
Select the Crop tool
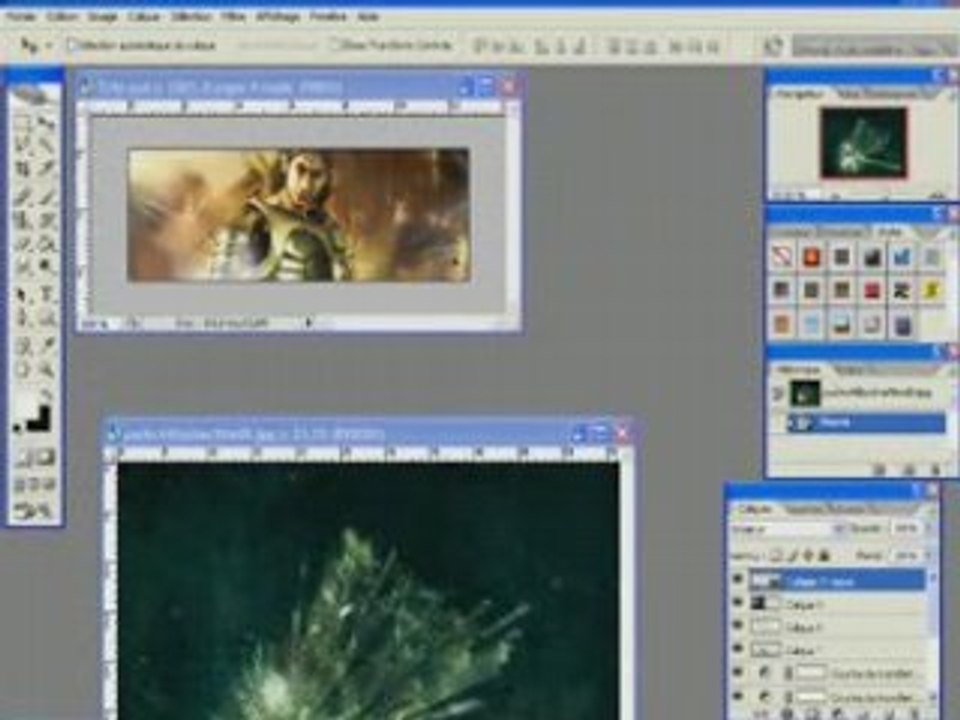pos(22,168)
